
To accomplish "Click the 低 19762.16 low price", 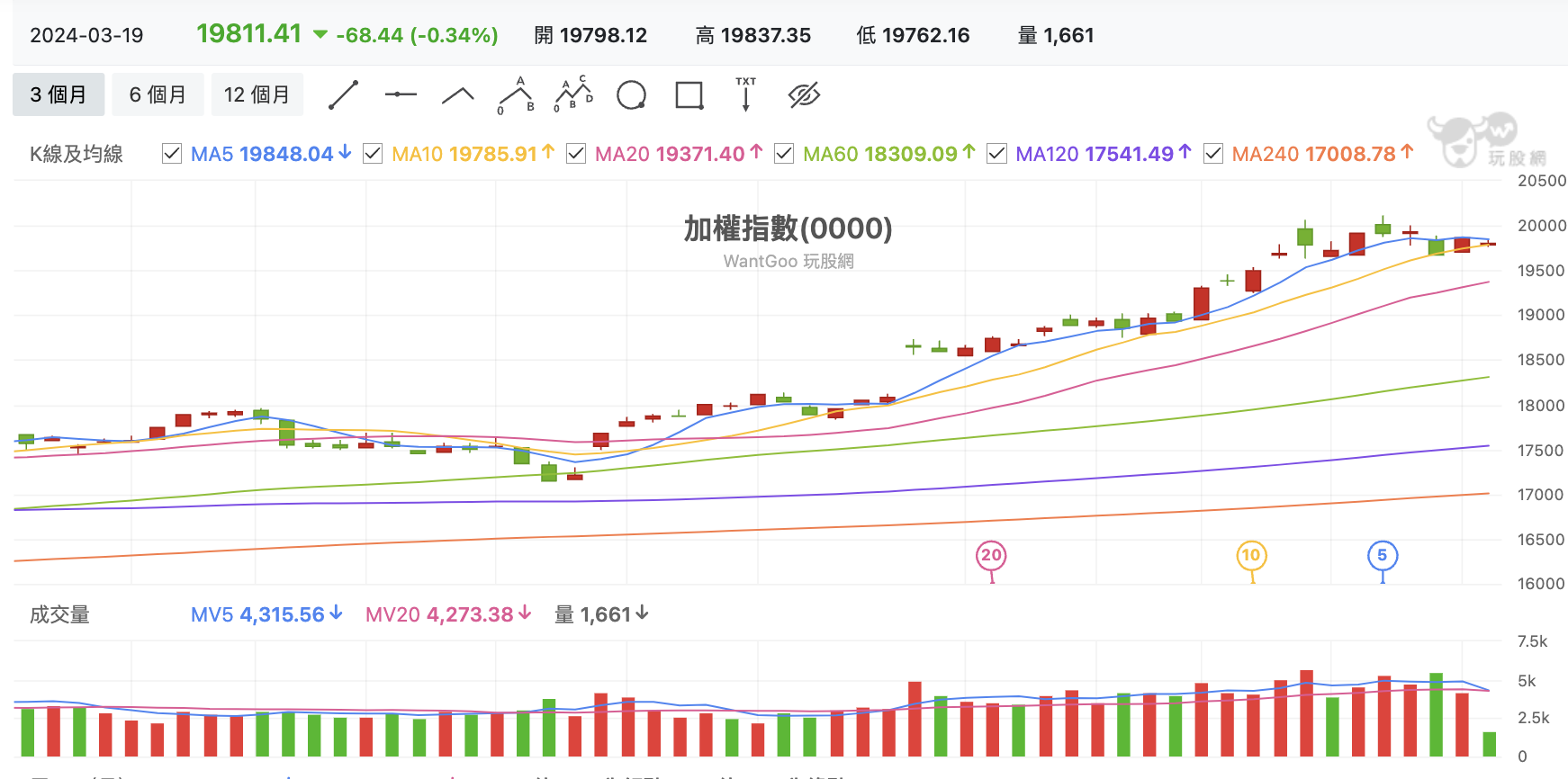I will 913,35.
